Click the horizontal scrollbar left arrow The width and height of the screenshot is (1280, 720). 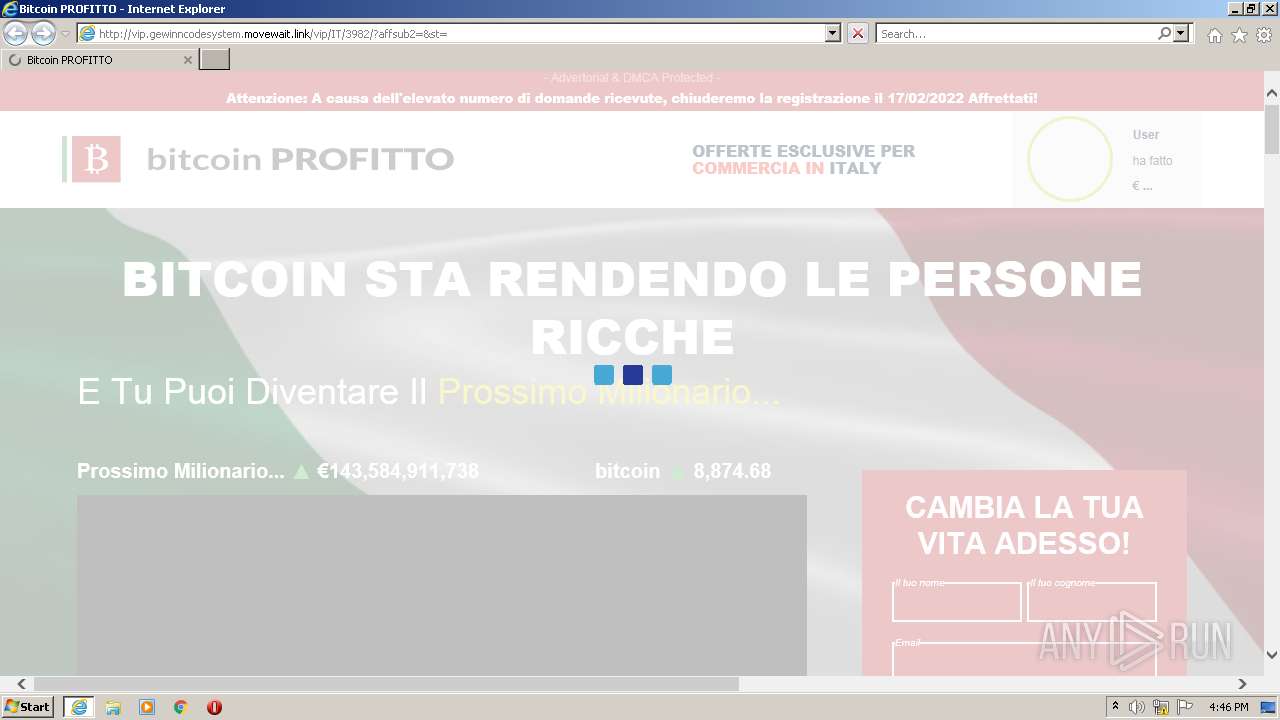click(x=21, y=684)
